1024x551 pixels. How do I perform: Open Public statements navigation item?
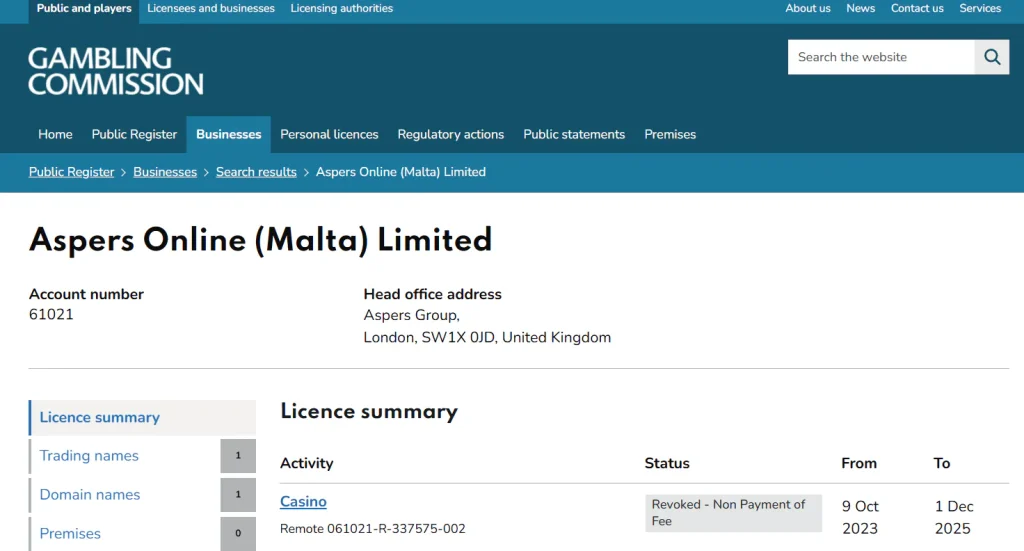point(574,134)
